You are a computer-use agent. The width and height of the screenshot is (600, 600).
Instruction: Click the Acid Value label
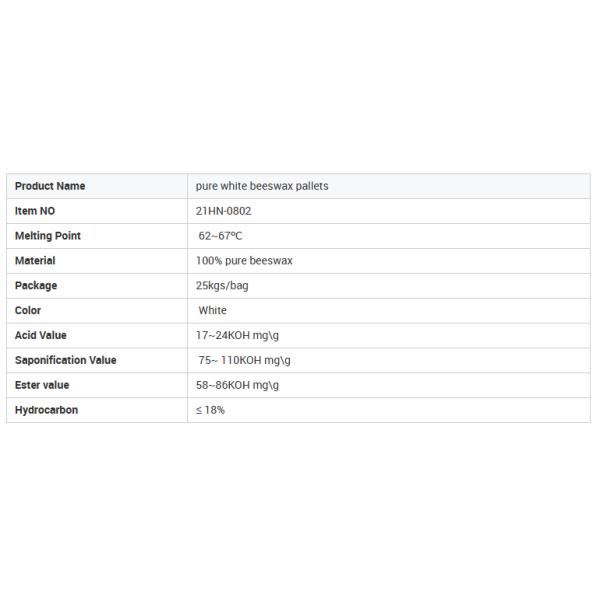click(x=41, y=336)
